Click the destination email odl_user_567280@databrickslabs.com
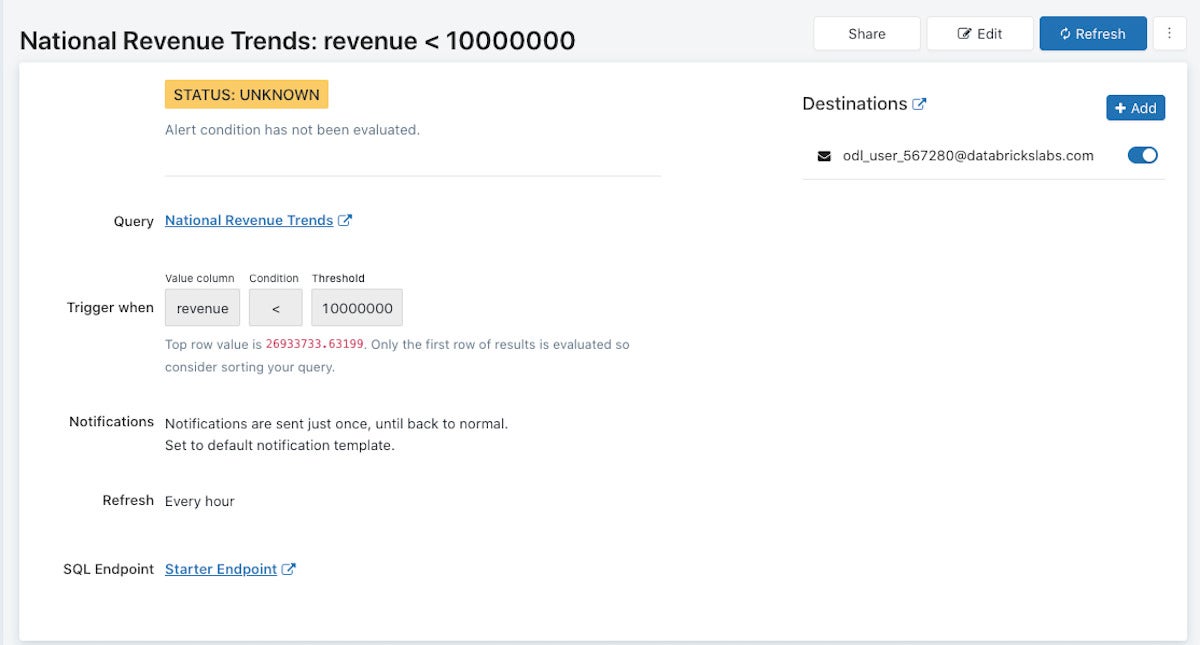 click(968, 155)
